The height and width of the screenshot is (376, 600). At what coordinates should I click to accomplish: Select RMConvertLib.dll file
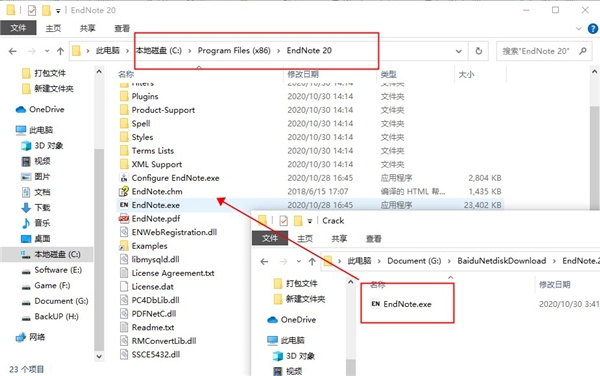(164, 341)
